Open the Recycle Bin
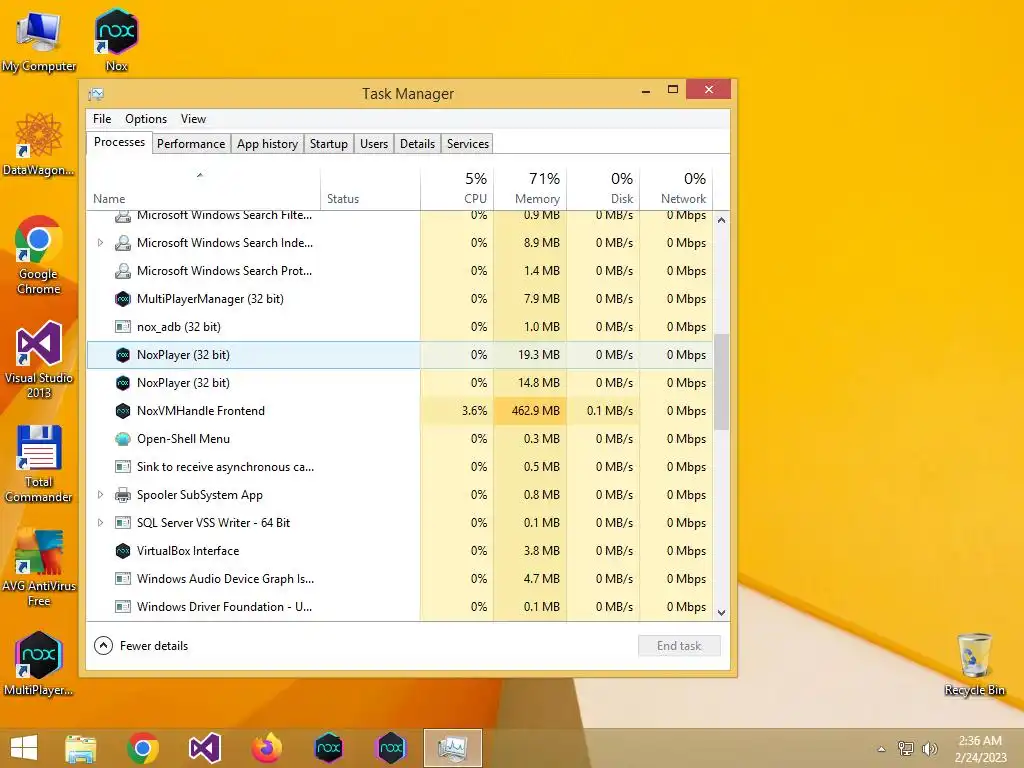1024x768 pixels. [x=974, y=665]
